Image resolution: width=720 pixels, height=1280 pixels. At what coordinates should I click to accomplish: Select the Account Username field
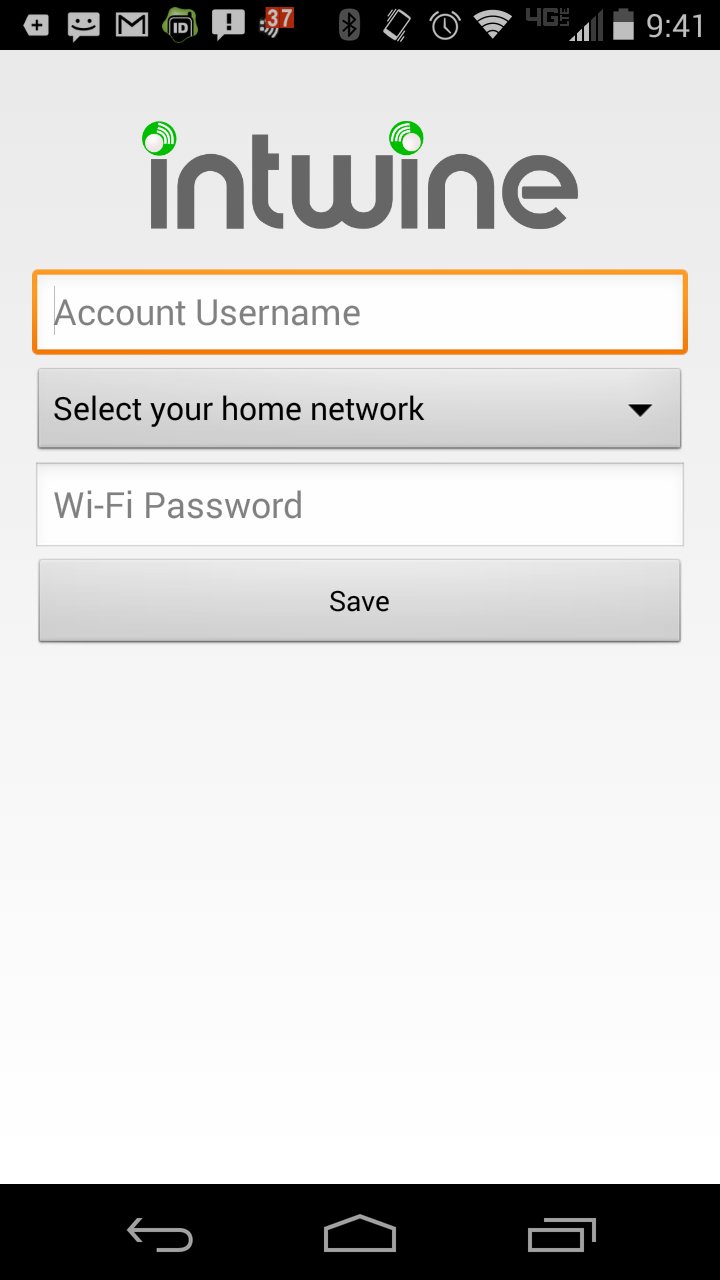(359, 311)
